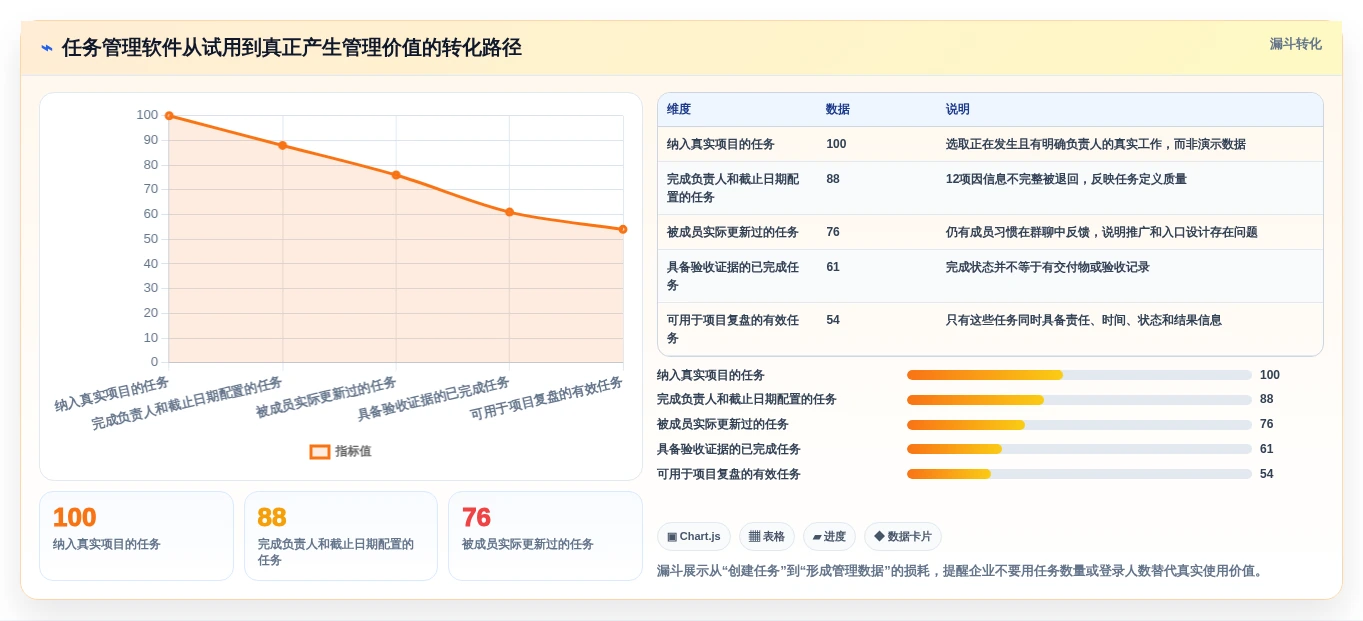Click the description starting 12项因信息不完整
The image size is (1363, 621).
(x=1066, y=179)
